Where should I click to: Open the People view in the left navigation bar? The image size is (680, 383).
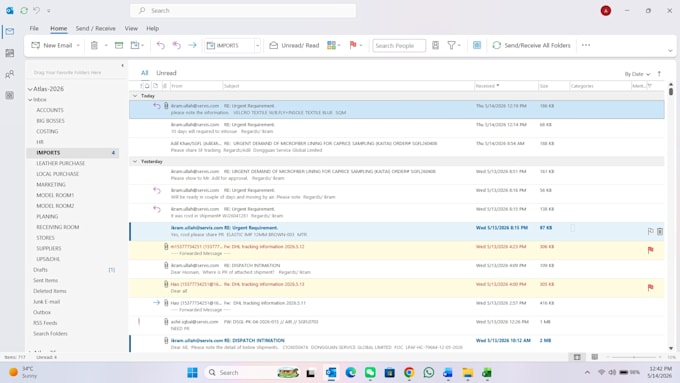tap(10, 74)
